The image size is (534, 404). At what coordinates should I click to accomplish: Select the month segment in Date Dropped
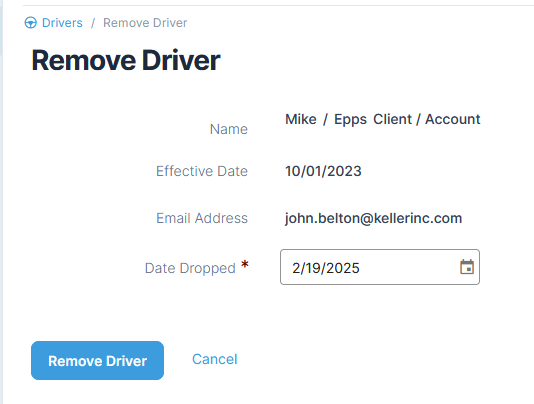tap(295, 268)
